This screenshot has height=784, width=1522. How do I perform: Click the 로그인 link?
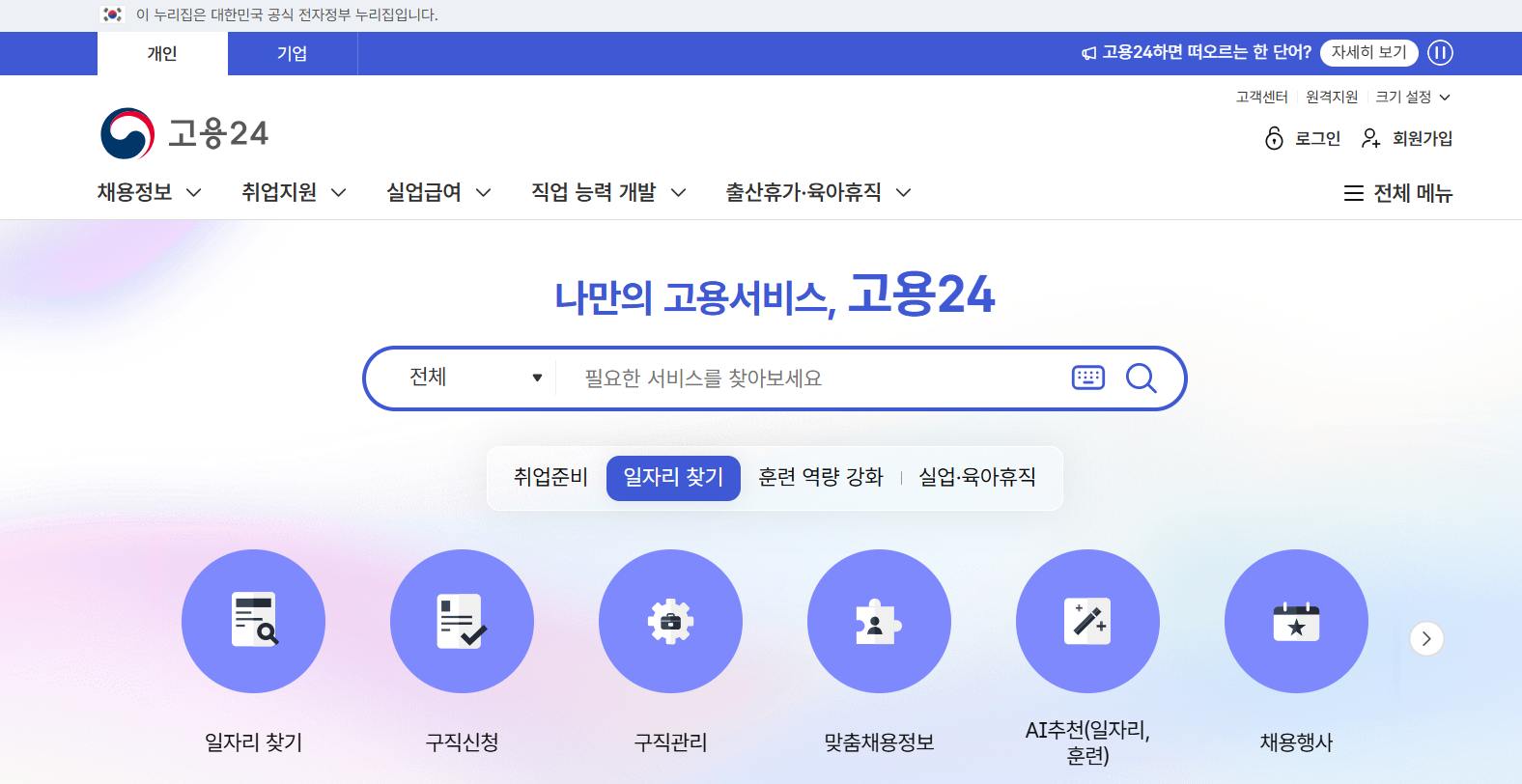[x=1317, y=138]
